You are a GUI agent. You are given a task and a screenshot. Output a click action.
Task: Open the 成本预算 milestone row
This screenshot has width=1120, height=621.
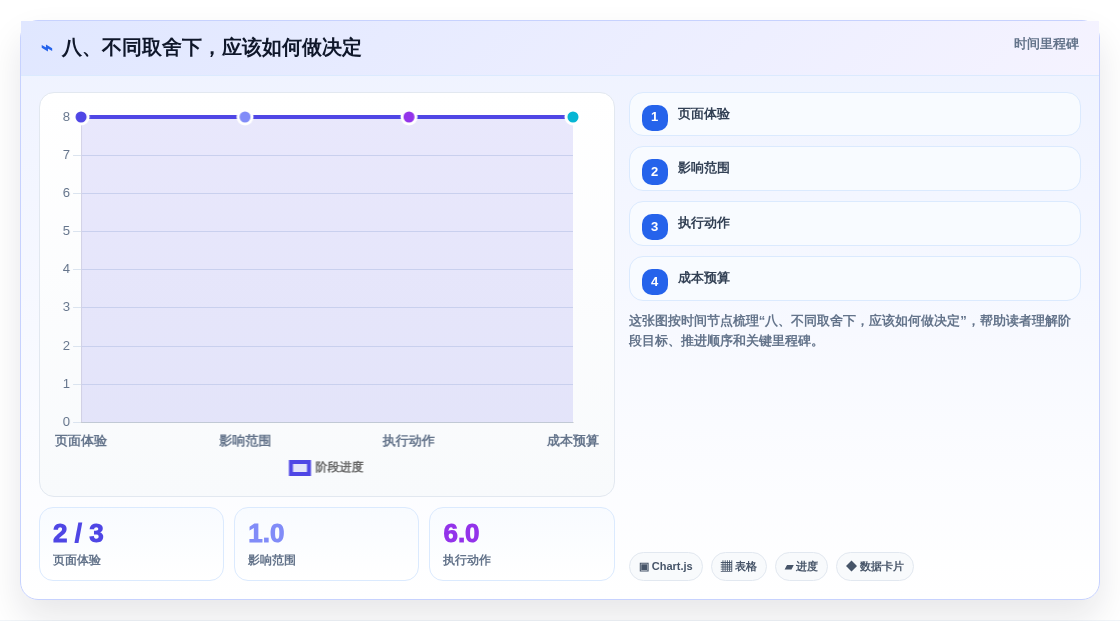854,279
